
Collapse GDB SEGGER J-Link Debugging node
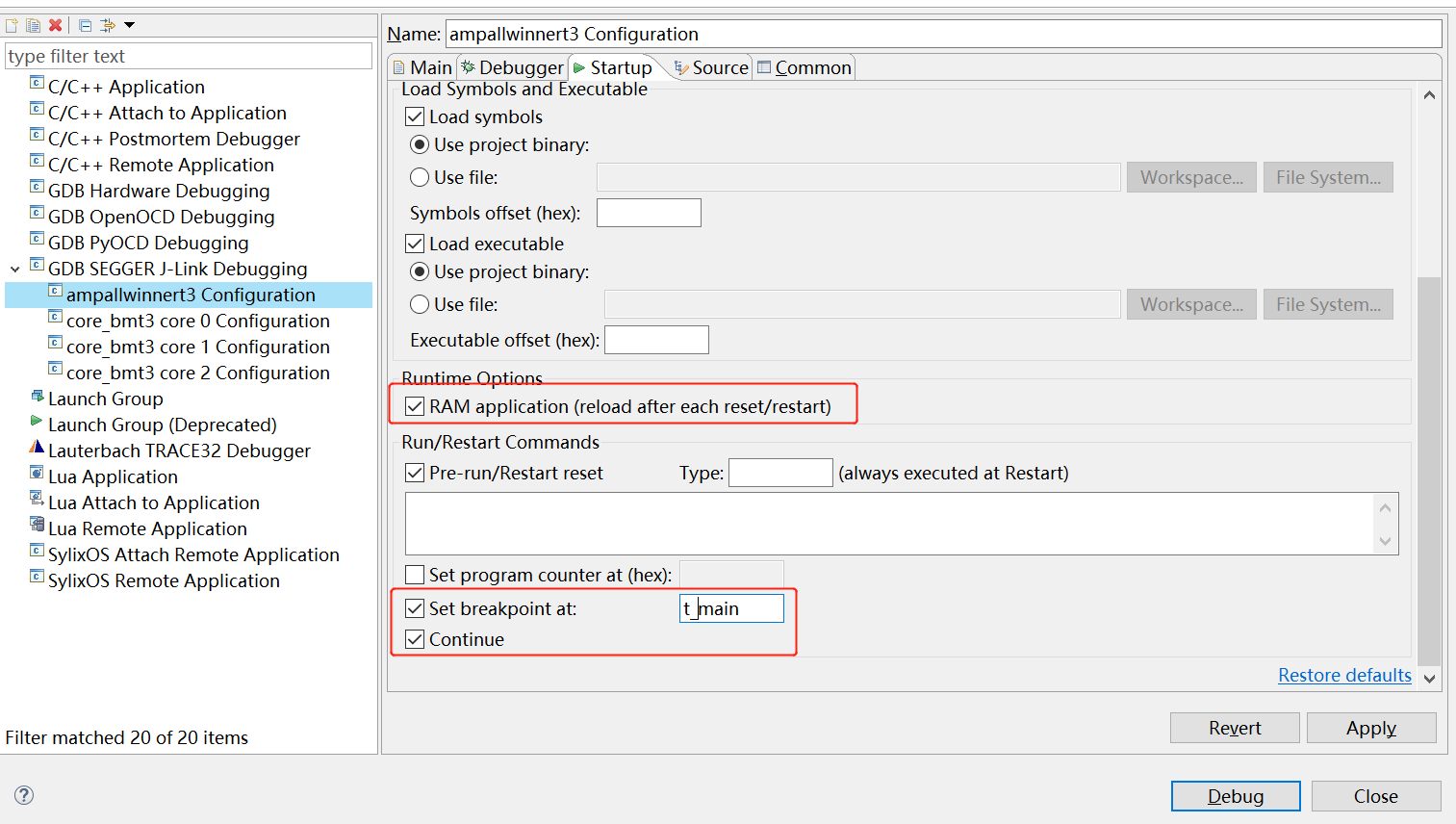pos(15,270)
